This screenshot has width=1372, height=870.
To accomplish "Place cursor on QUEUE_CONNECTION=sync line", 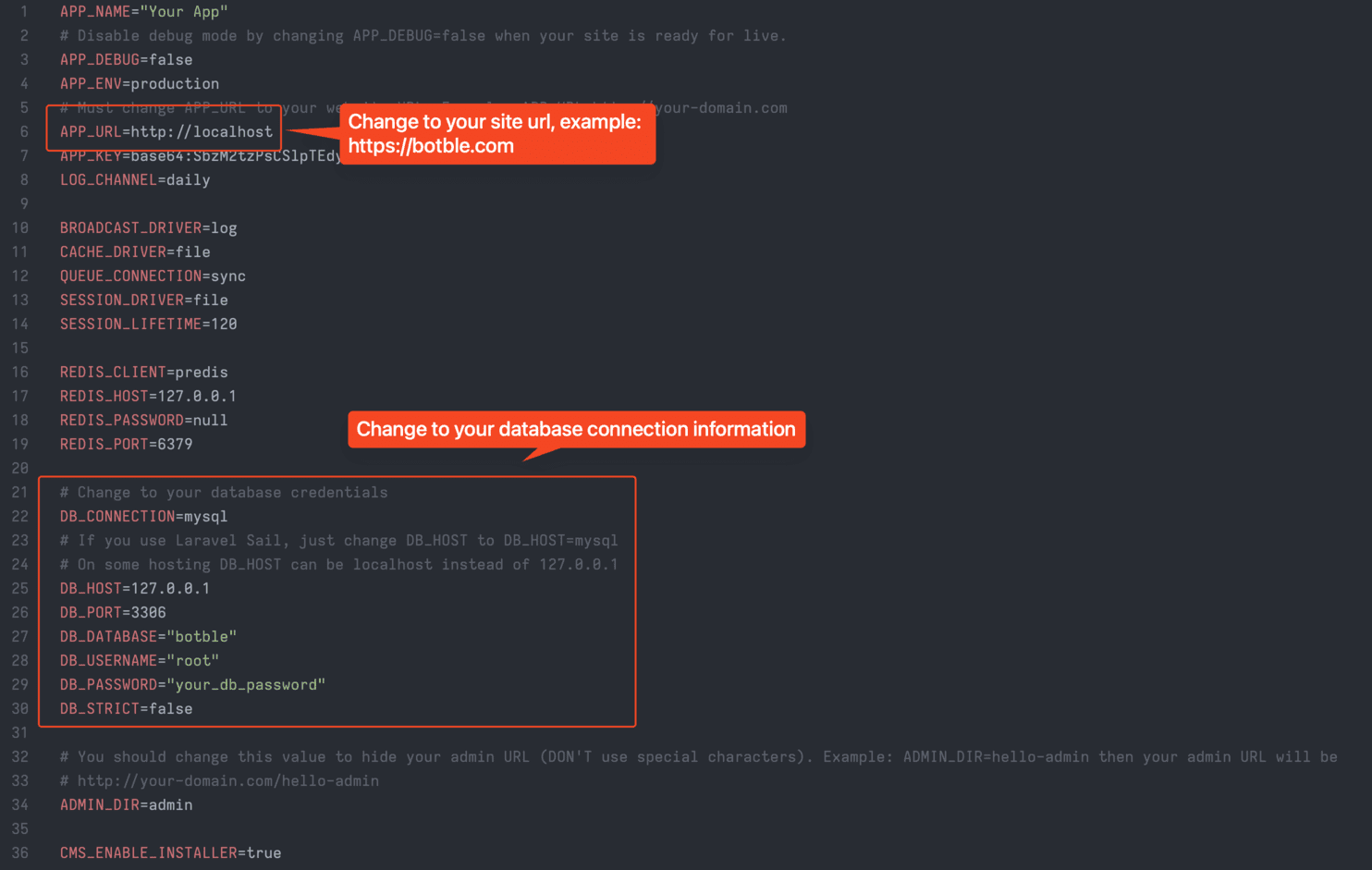I will tap(153, 276).
